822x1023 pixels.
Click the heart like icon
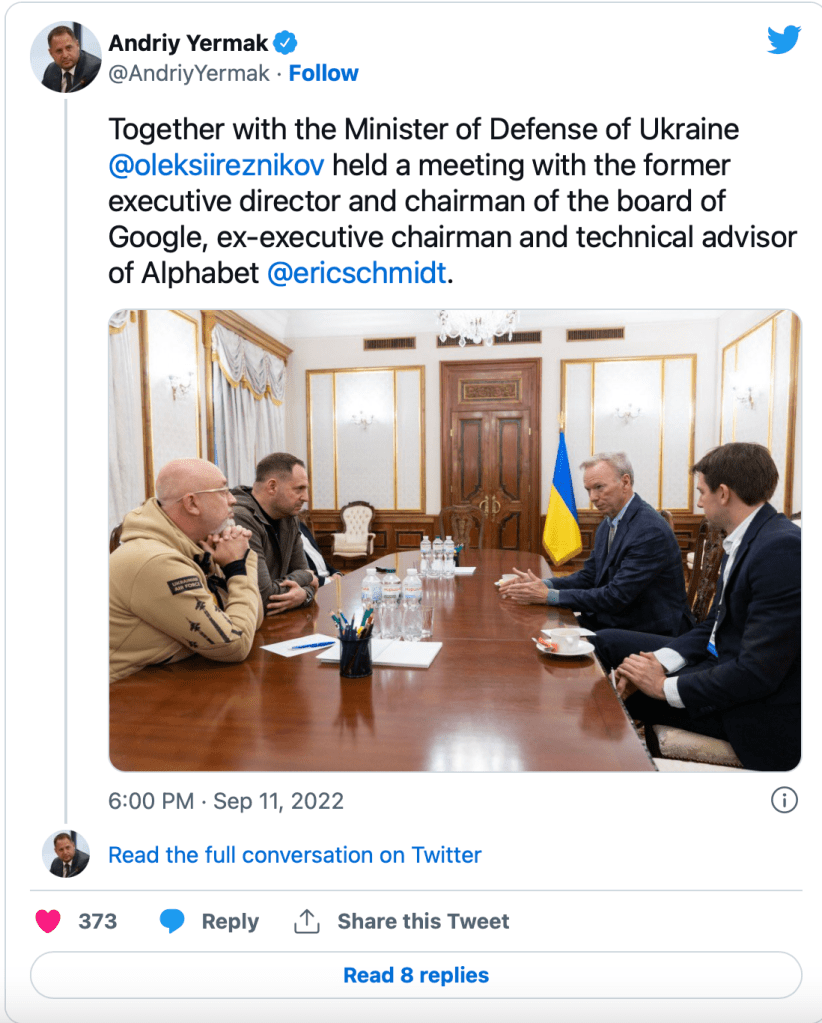[48, 921]
